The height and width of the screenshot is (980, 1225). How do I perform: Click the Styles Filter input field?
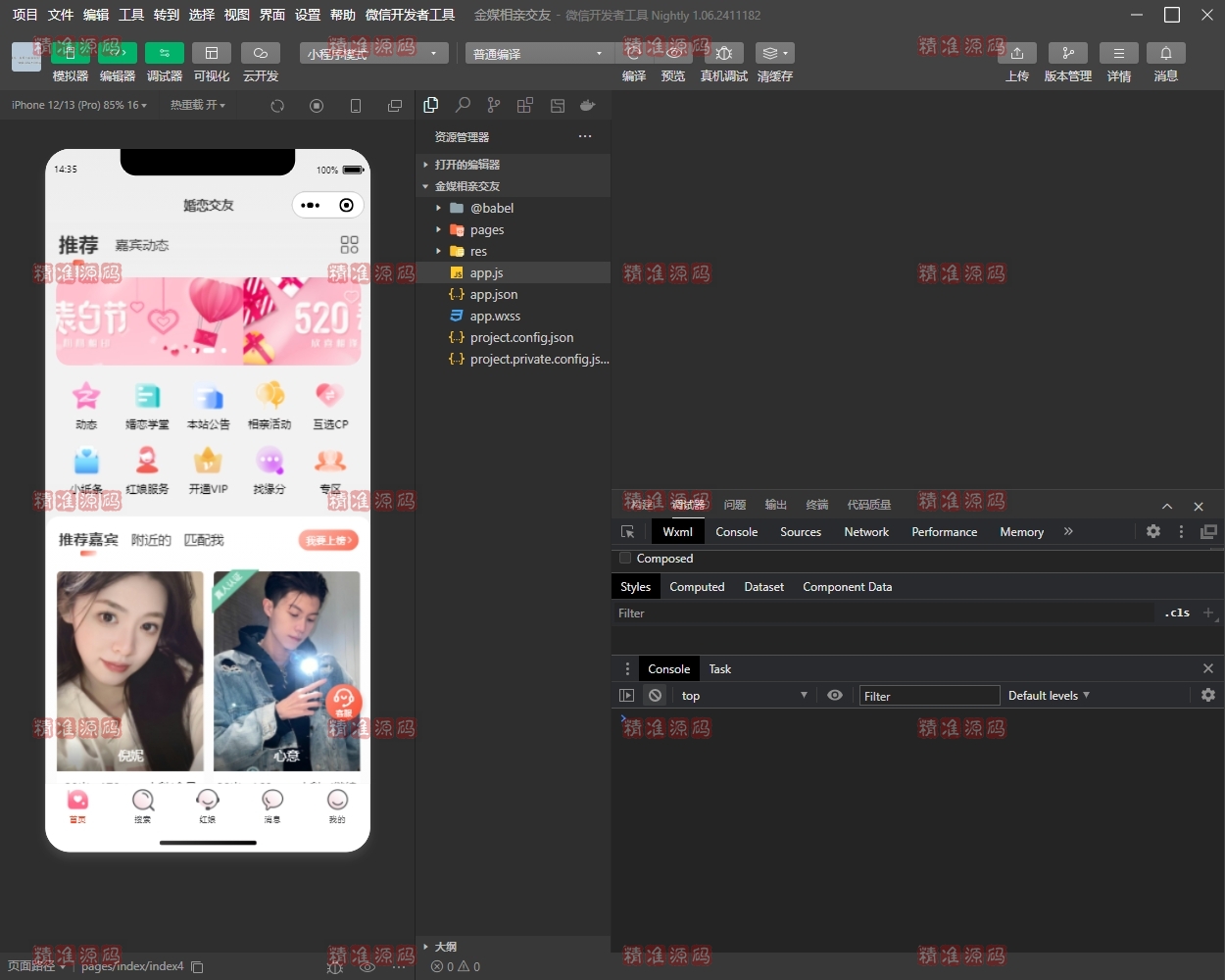pyautogui.click(x=883, y=612)
